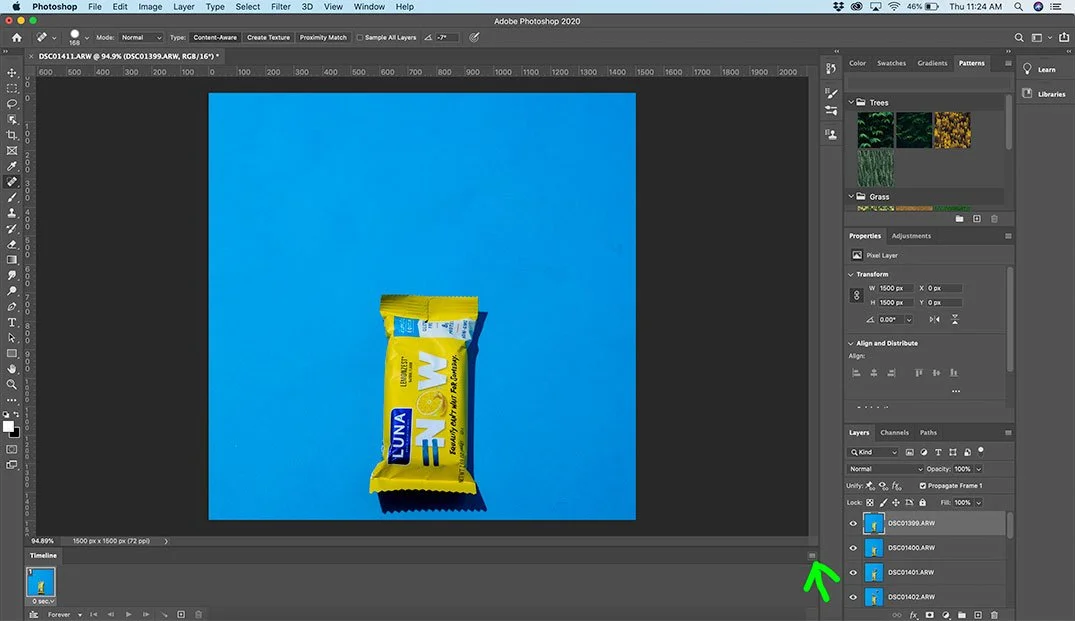Open the search icon in options bar

(1019, 38)
